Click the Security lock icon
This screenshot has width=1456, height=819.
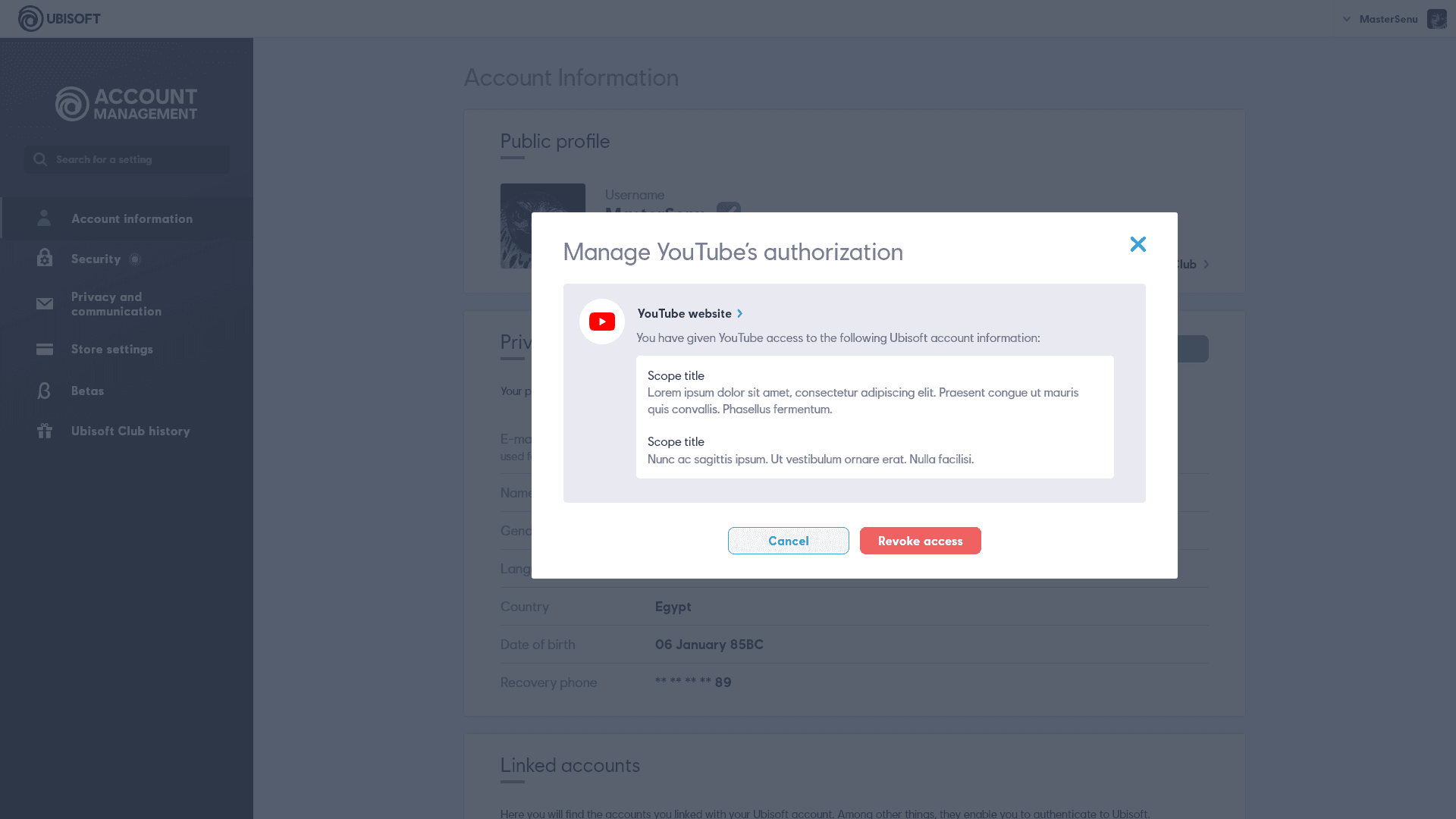tap(44, 259)
